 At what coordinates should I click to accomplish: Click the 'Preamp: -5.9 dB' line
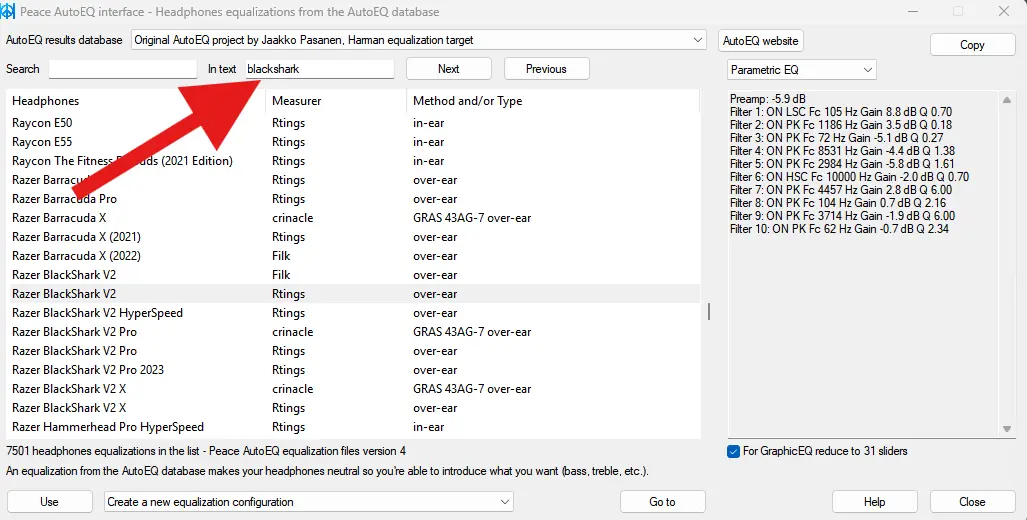click(x=768, y=99)
